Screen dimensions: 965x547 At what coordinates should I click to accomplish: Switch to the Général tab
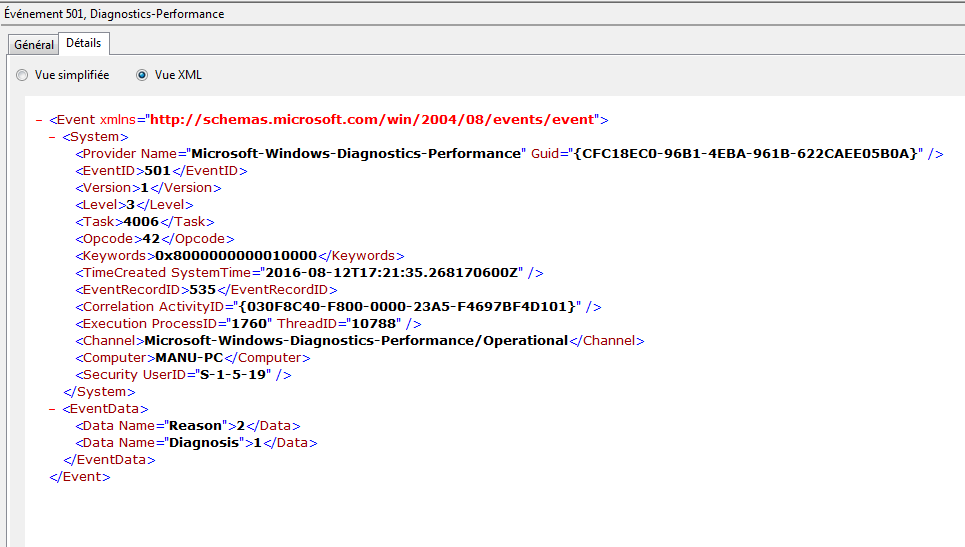pyautogui.click(x=34, y=44)
